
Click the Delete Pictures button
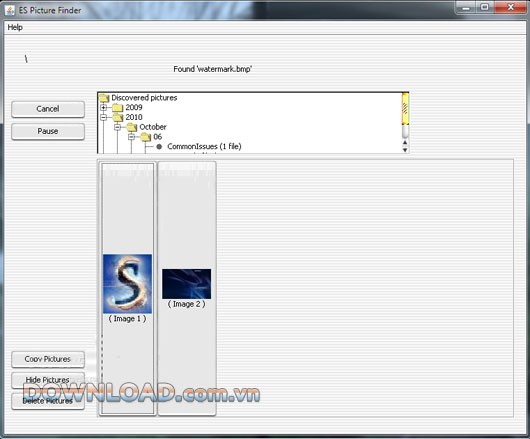click(48, 401)
